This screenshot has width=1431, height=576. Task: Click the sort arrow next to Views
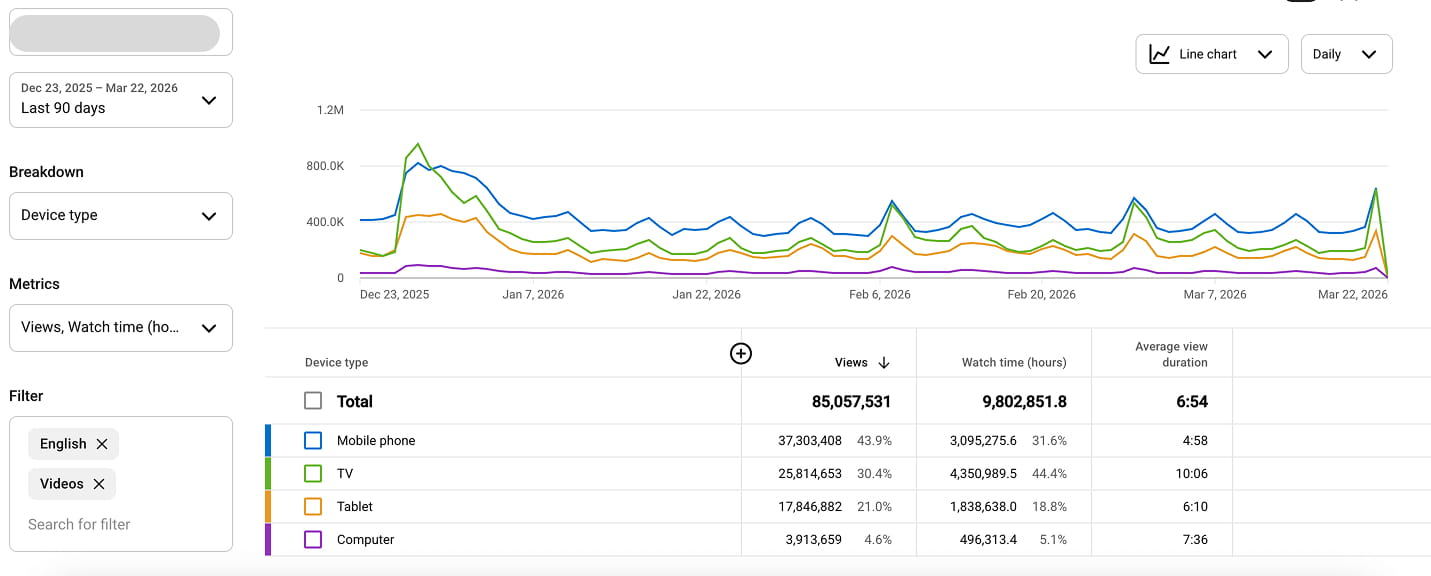(x=882, y=362)
